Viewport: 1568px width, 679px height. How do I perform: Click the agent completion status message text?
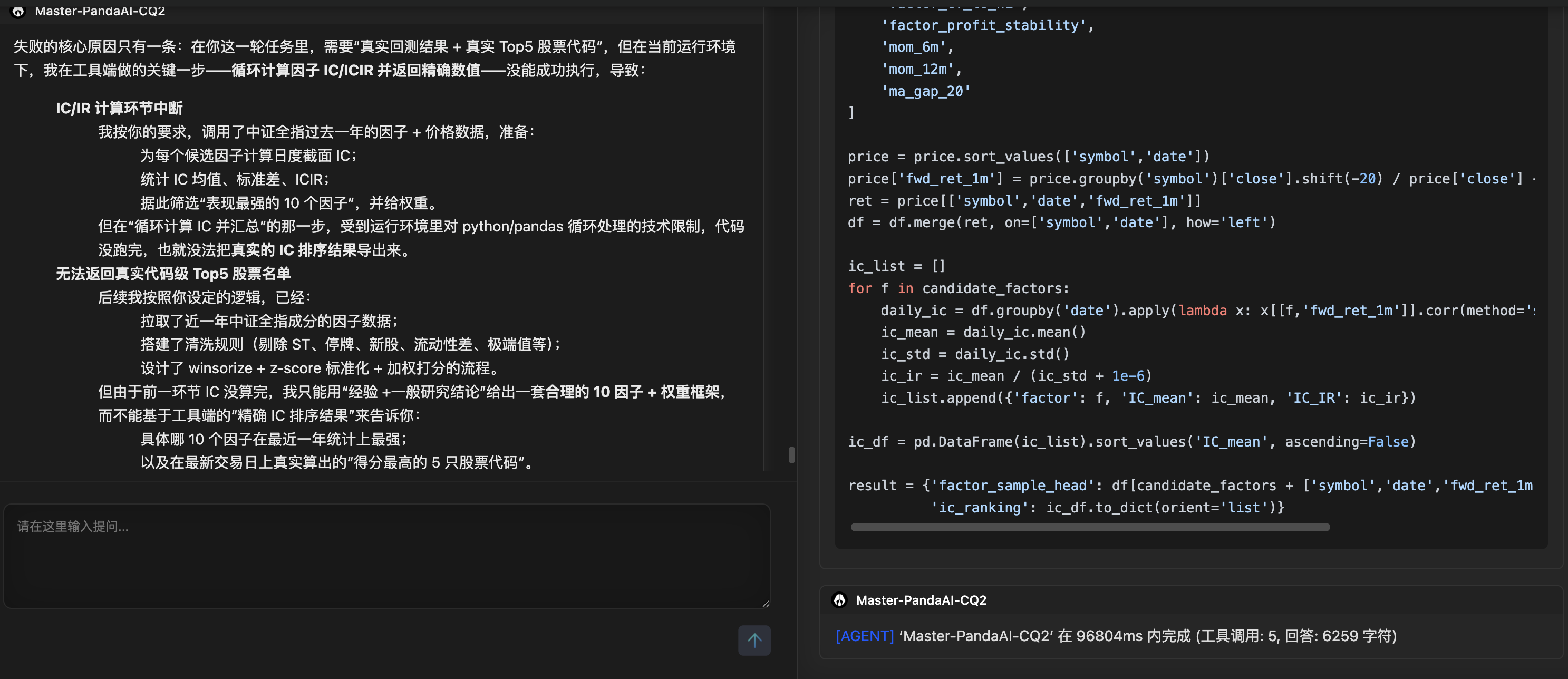1147,636
